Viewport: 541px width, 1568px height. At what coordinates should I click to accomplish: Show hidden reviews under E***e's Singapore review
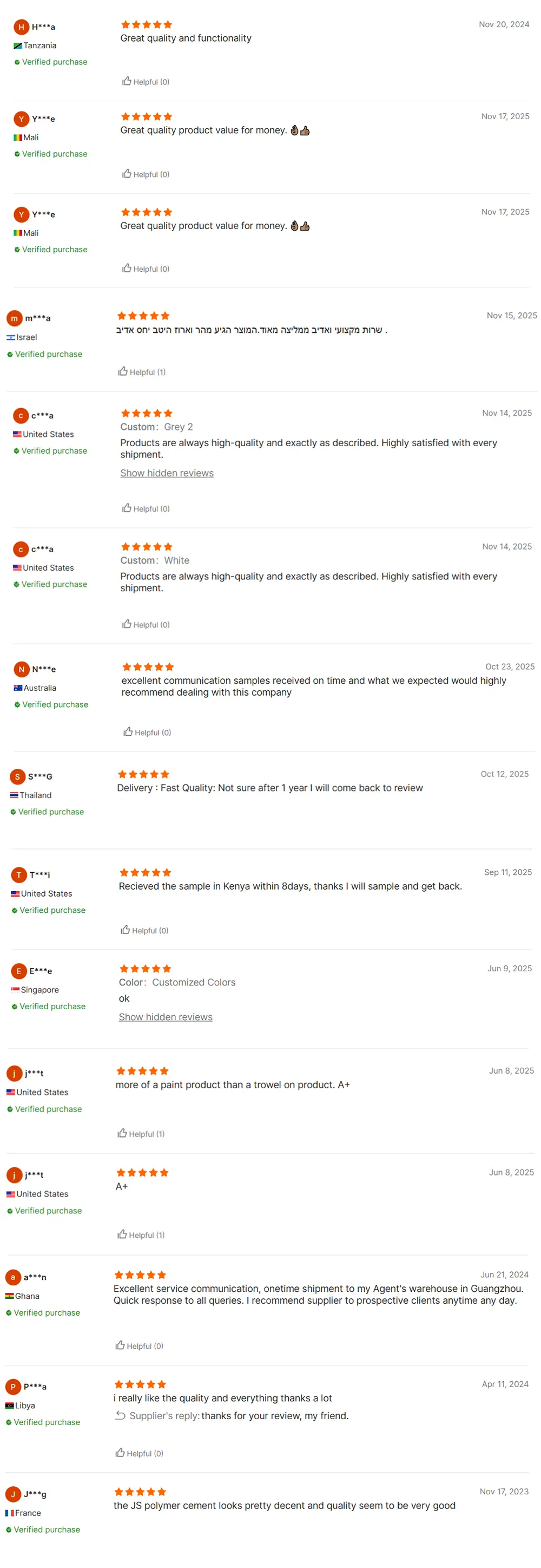coord(166,1016)
